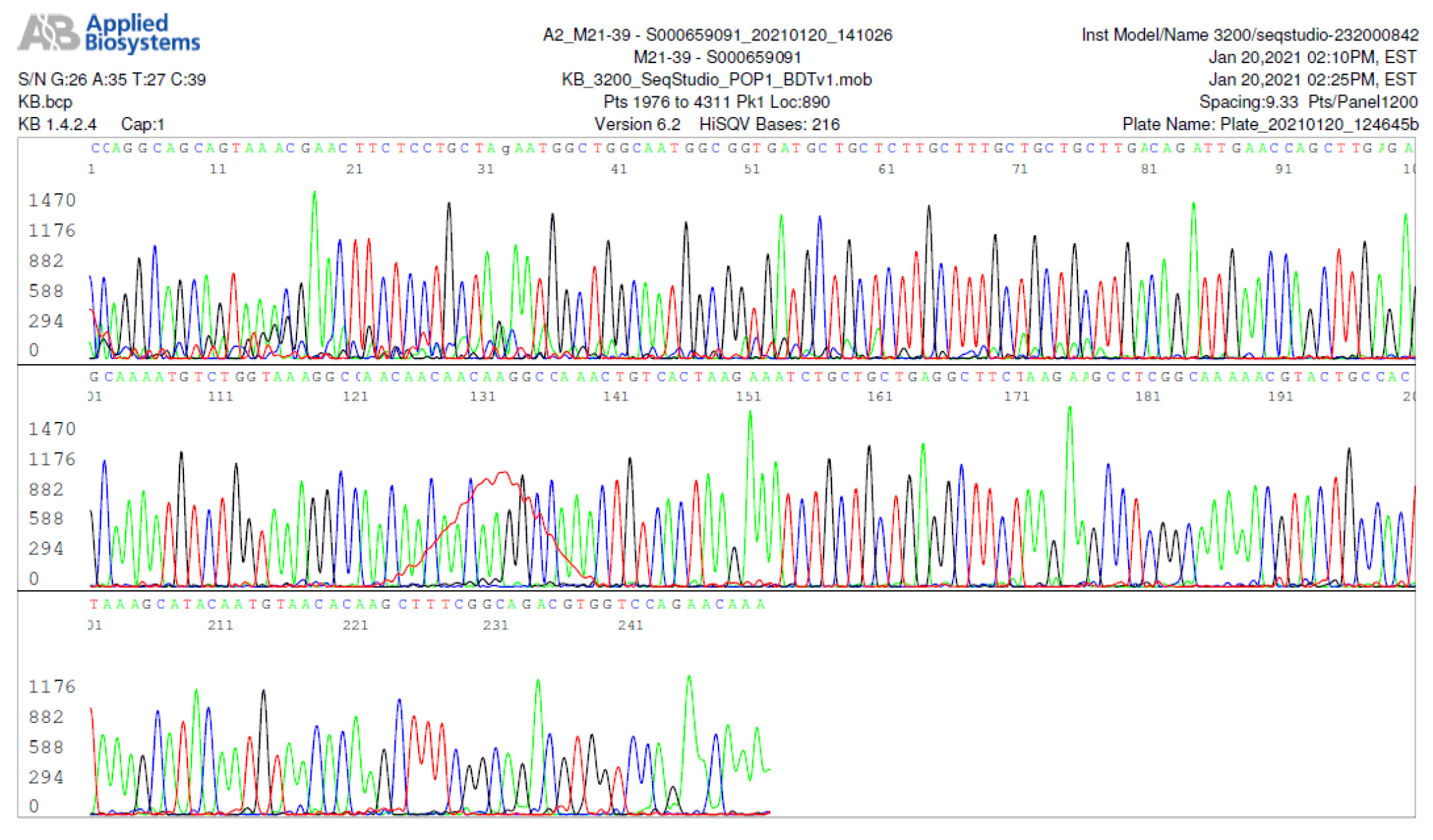
Task: Click the lowercase g base call
Action: pyautogui.click(x=505, y=150)
